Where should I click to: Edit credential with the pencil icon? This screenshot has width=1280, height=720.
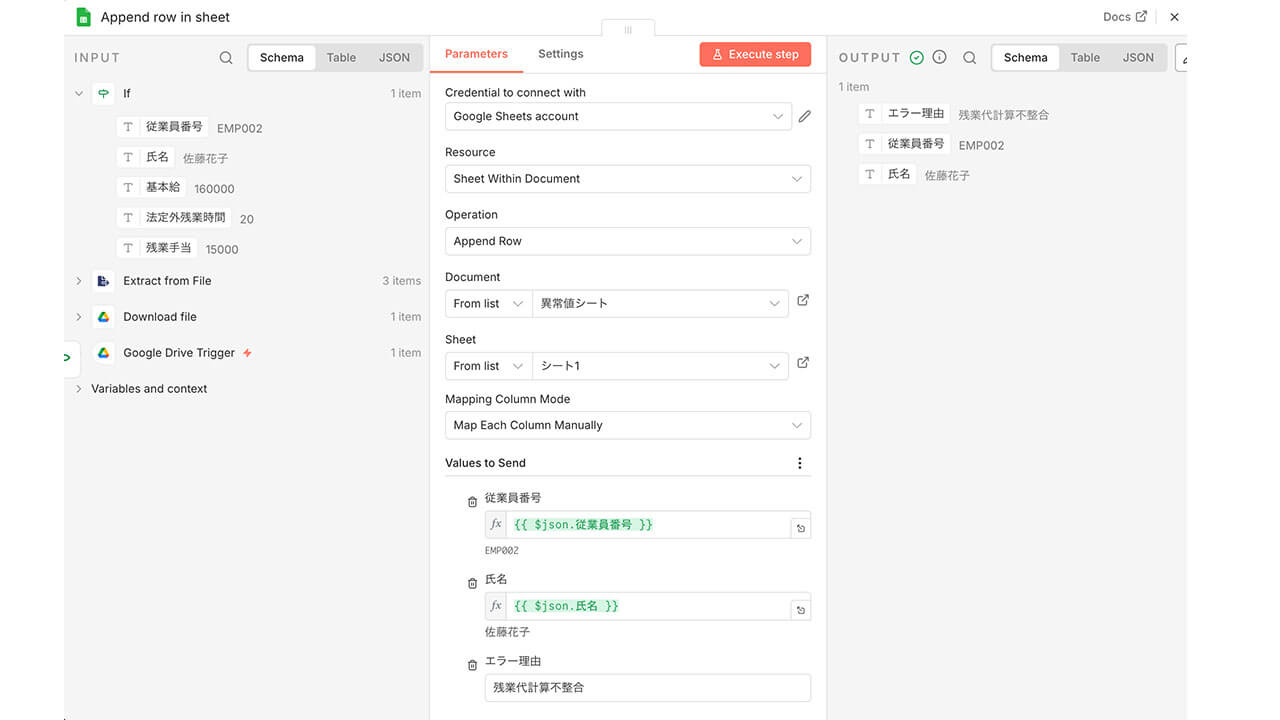[x=804, y=116]
